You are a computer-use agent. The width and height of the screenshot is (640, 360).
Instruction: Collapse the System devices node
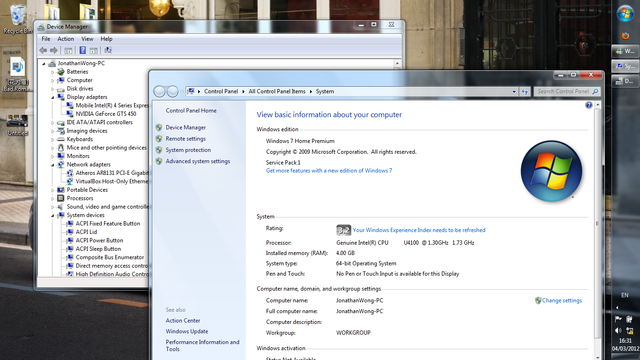pyautogui.click(x=53, y=215)
